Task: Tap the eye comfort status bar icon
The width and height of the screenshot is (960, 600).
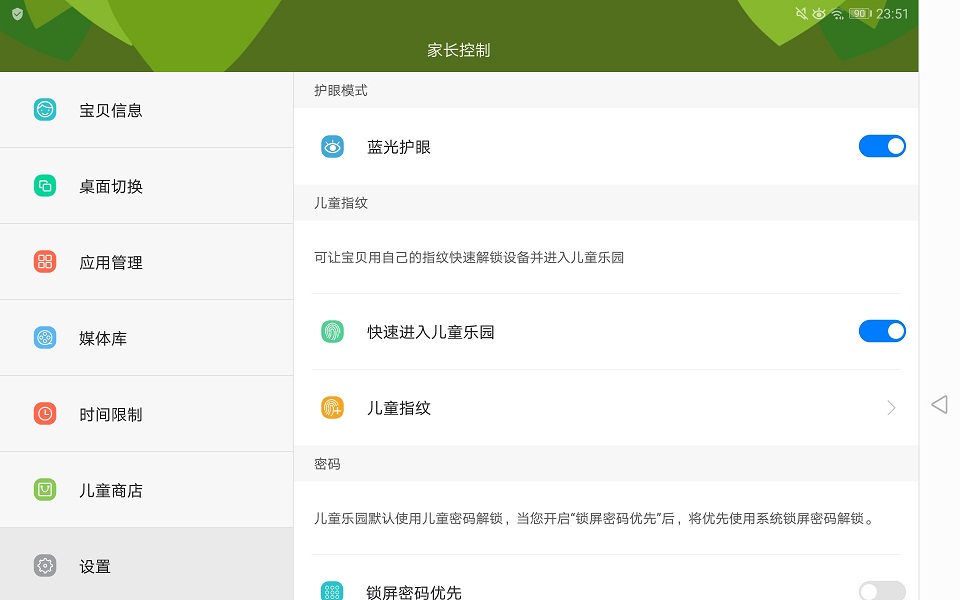Action: (x=819, y=13)
